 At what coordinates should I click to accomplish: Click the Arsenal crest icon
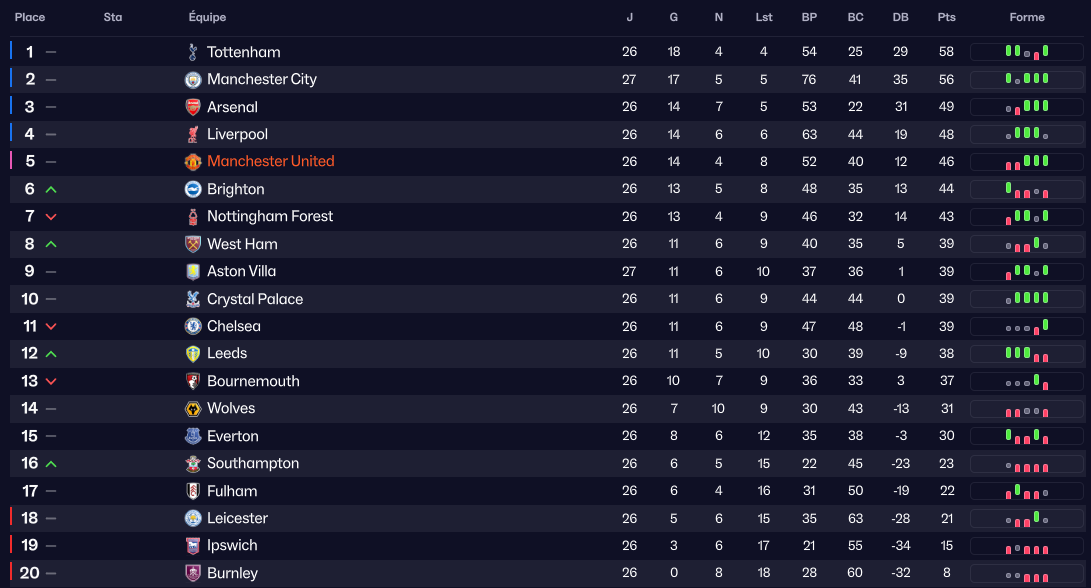click(x=193, y=107)
